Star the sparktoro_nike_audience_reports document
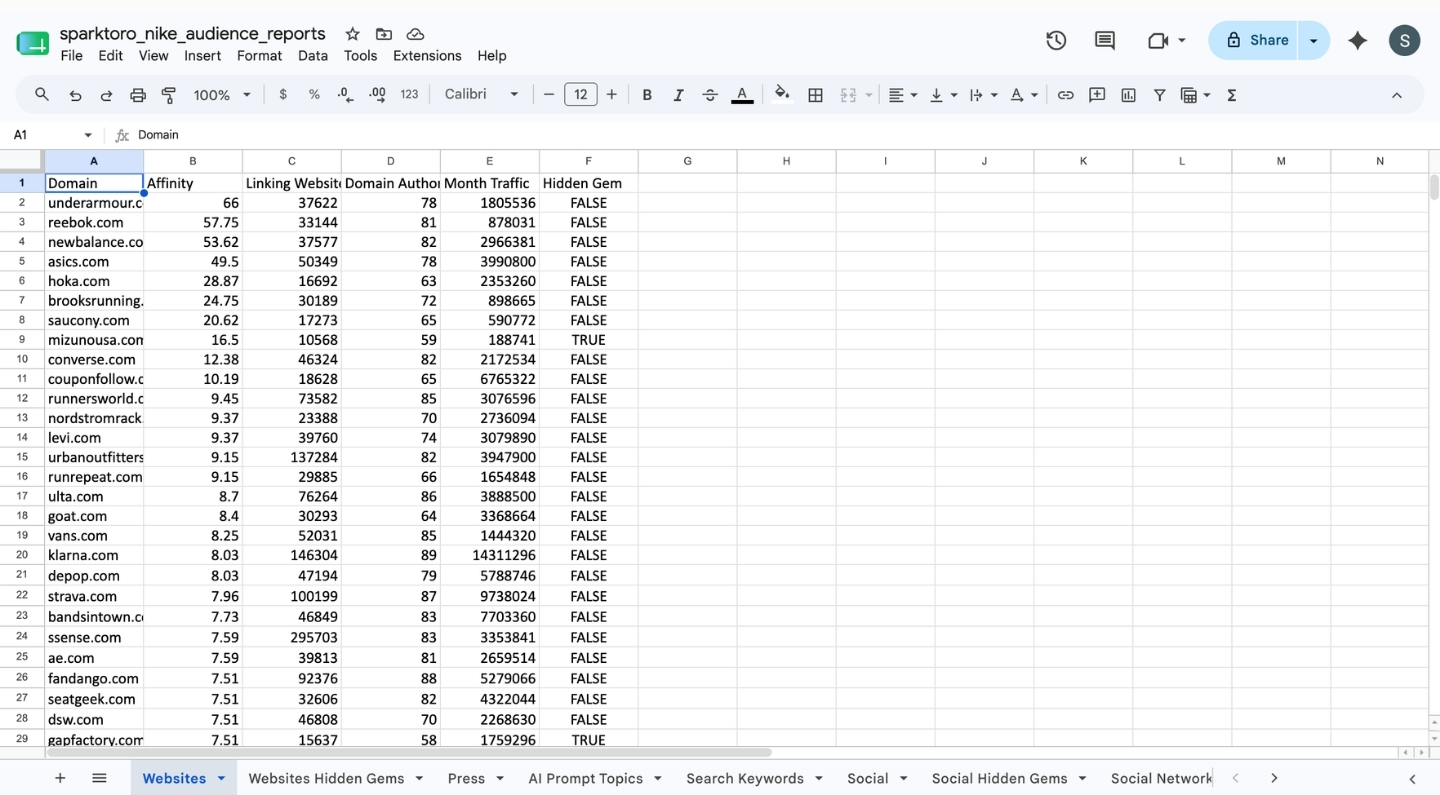The width and height of the screenshot is (1440, 795). coord(352,34)
